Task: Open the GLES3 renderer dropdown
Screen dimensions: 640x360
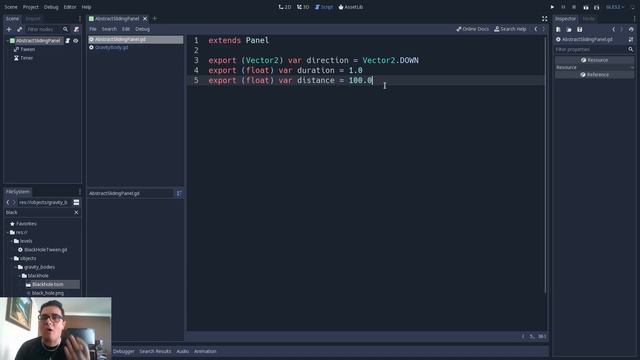Action: (x=615, y=7)
